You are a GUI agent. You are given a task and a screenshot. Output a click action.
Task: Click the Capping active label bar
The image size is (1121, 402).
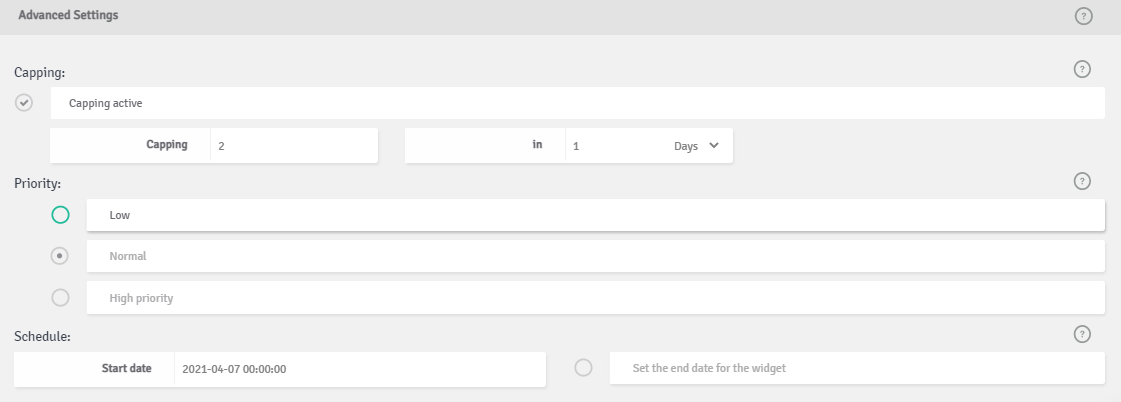coord(578,103)
